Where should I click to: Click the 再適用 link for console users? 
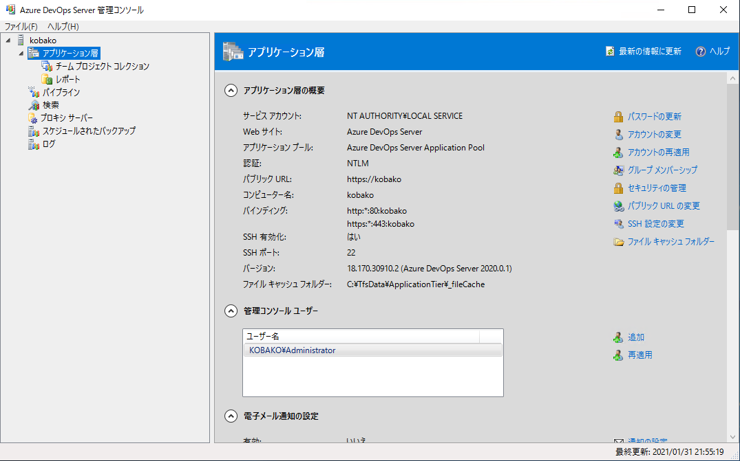[640, 355]
